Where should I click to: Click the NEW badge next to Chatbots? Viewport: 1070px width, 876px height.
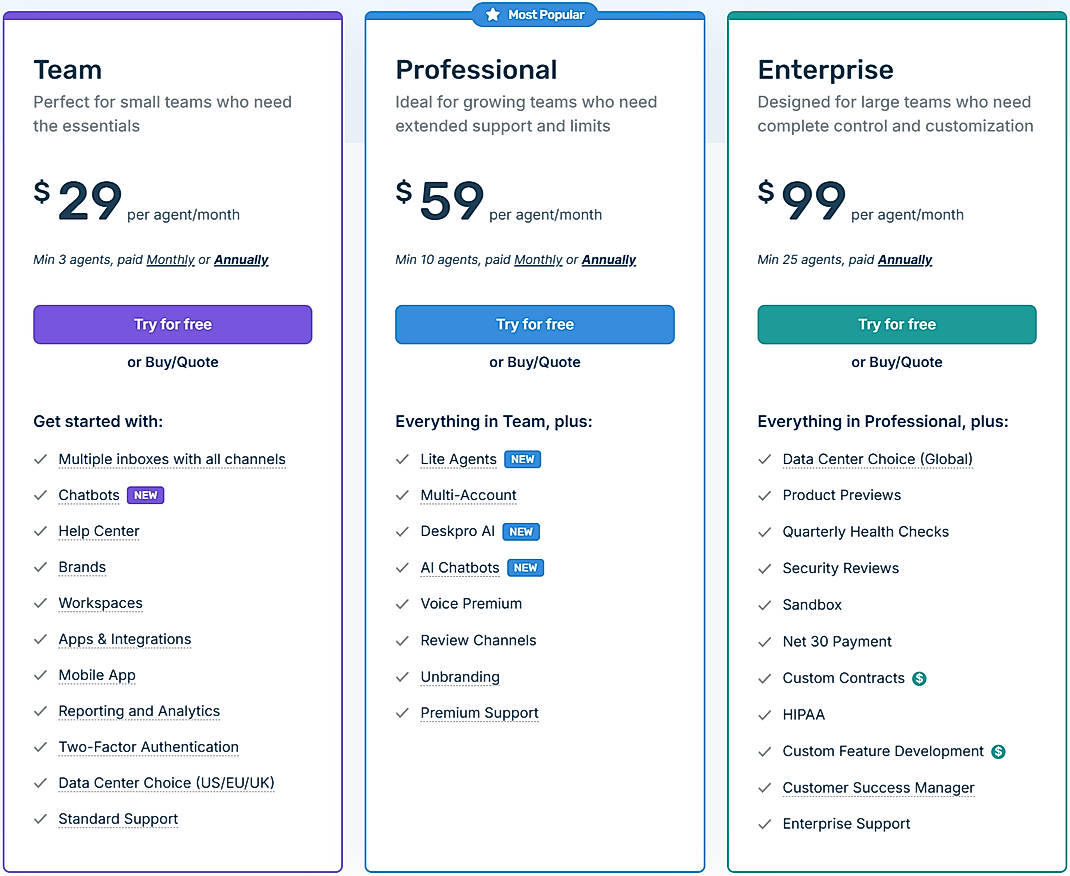[x=146, y=495]
